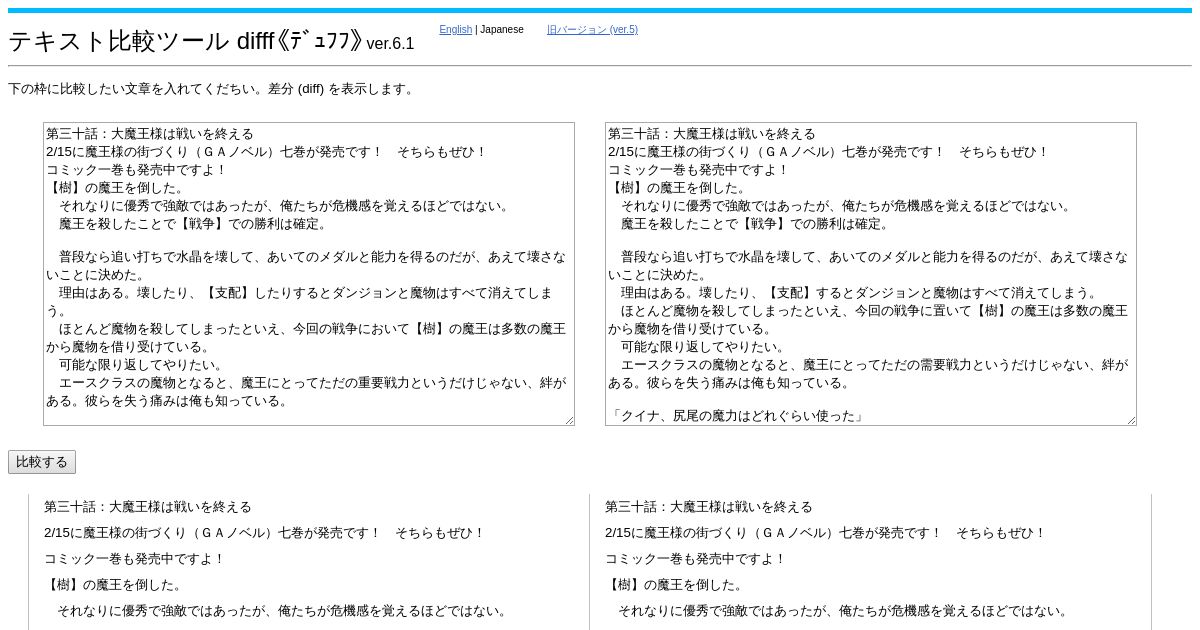Click left diff result line それなりに優秀で強敵ではあったが
This screenshot has height=630, width=1200.
tap(282, 611)
